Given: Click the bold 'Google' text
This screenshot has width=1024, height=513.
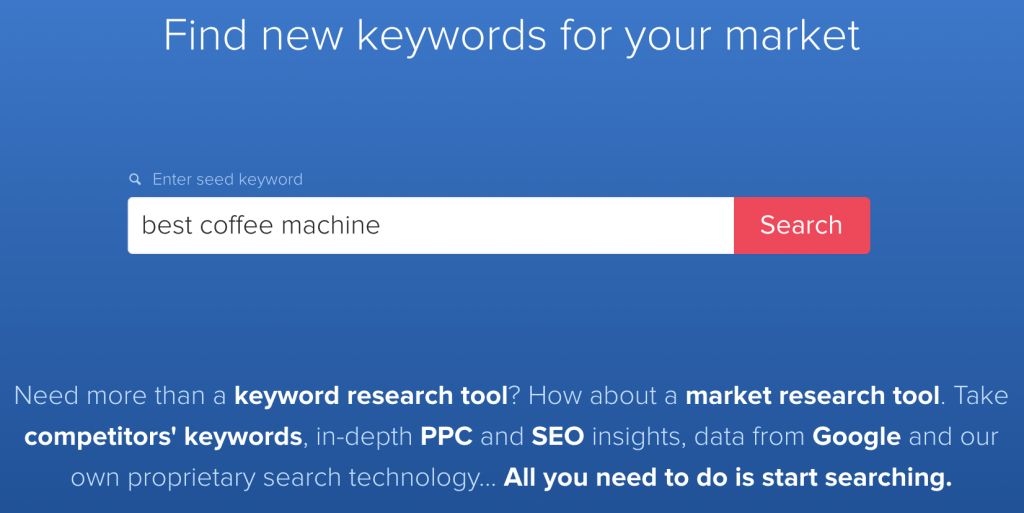Looking at the screenshot, I should point(856,437).
